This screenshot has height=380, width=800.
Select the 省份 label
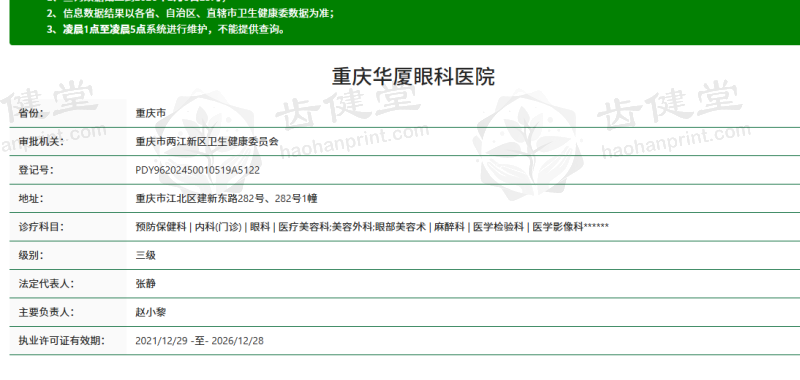pos(31,113)
